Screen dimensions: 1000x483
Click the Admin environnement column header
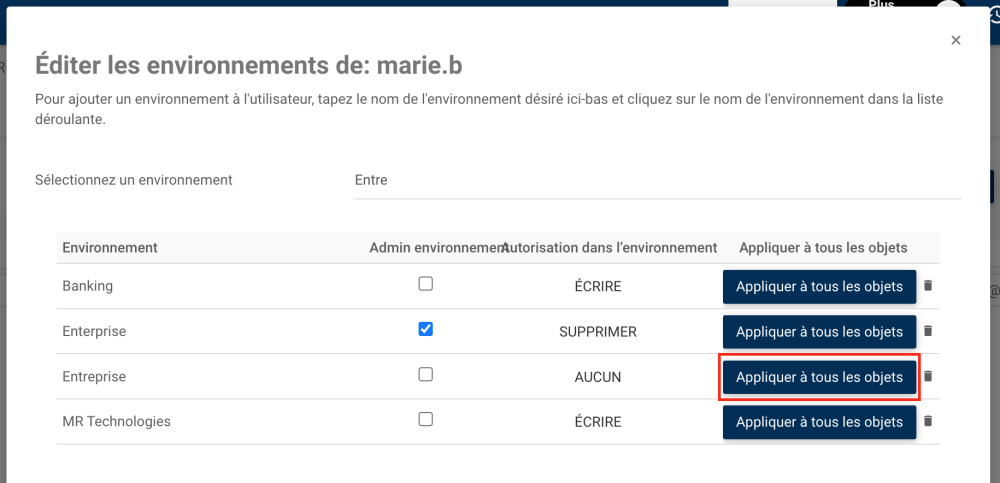click(x=434, y=248)
